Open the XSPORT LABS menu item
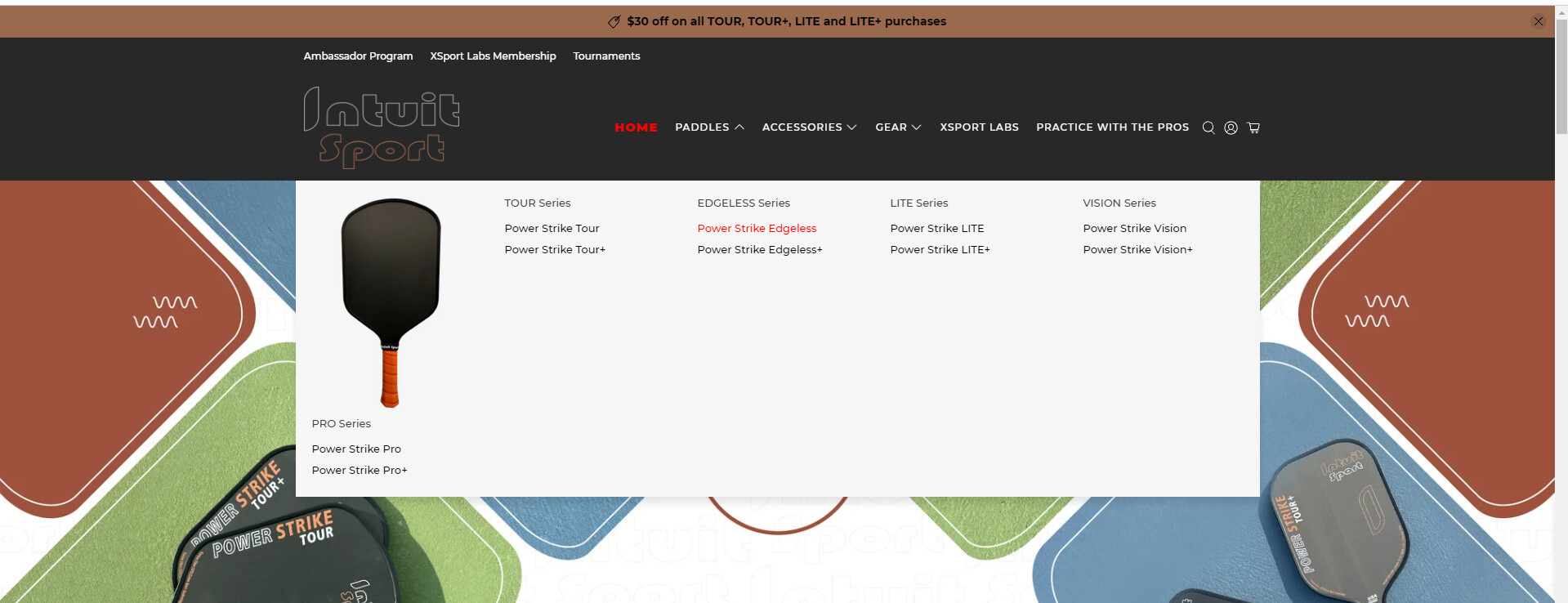Image resolution: width=1568 pixels, height=603 pixels. (x=979, y=127)
